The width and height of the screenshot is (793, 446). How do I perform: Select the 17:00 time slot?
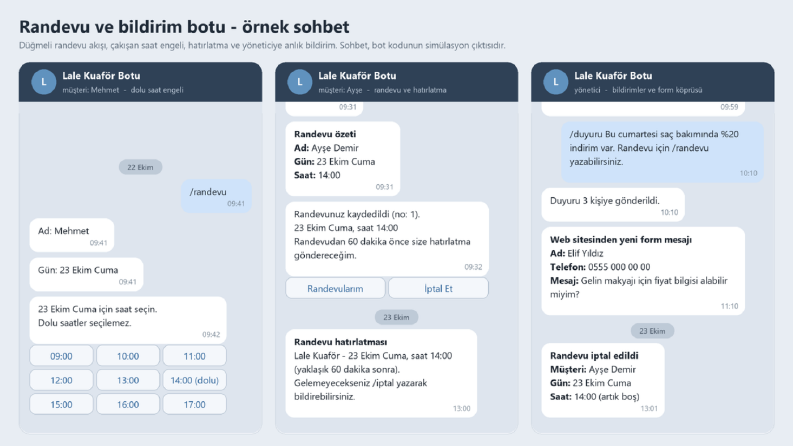[x=194, y=405]
